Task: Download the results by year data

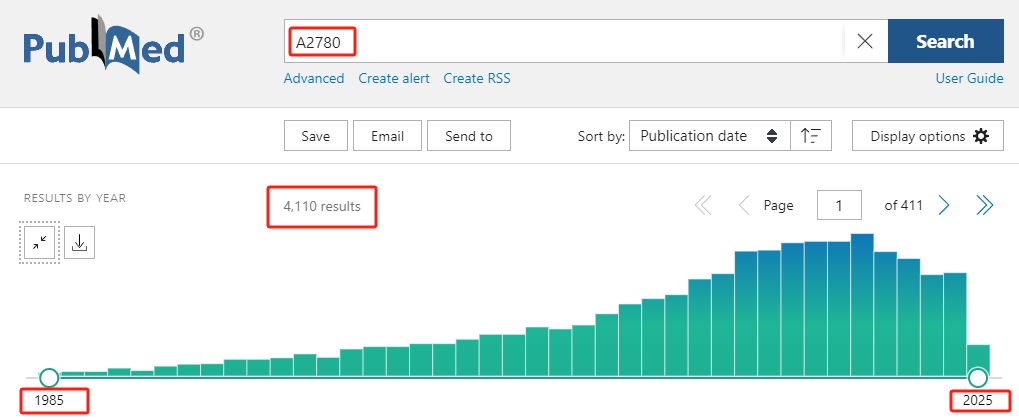Action: coord(80,242)
